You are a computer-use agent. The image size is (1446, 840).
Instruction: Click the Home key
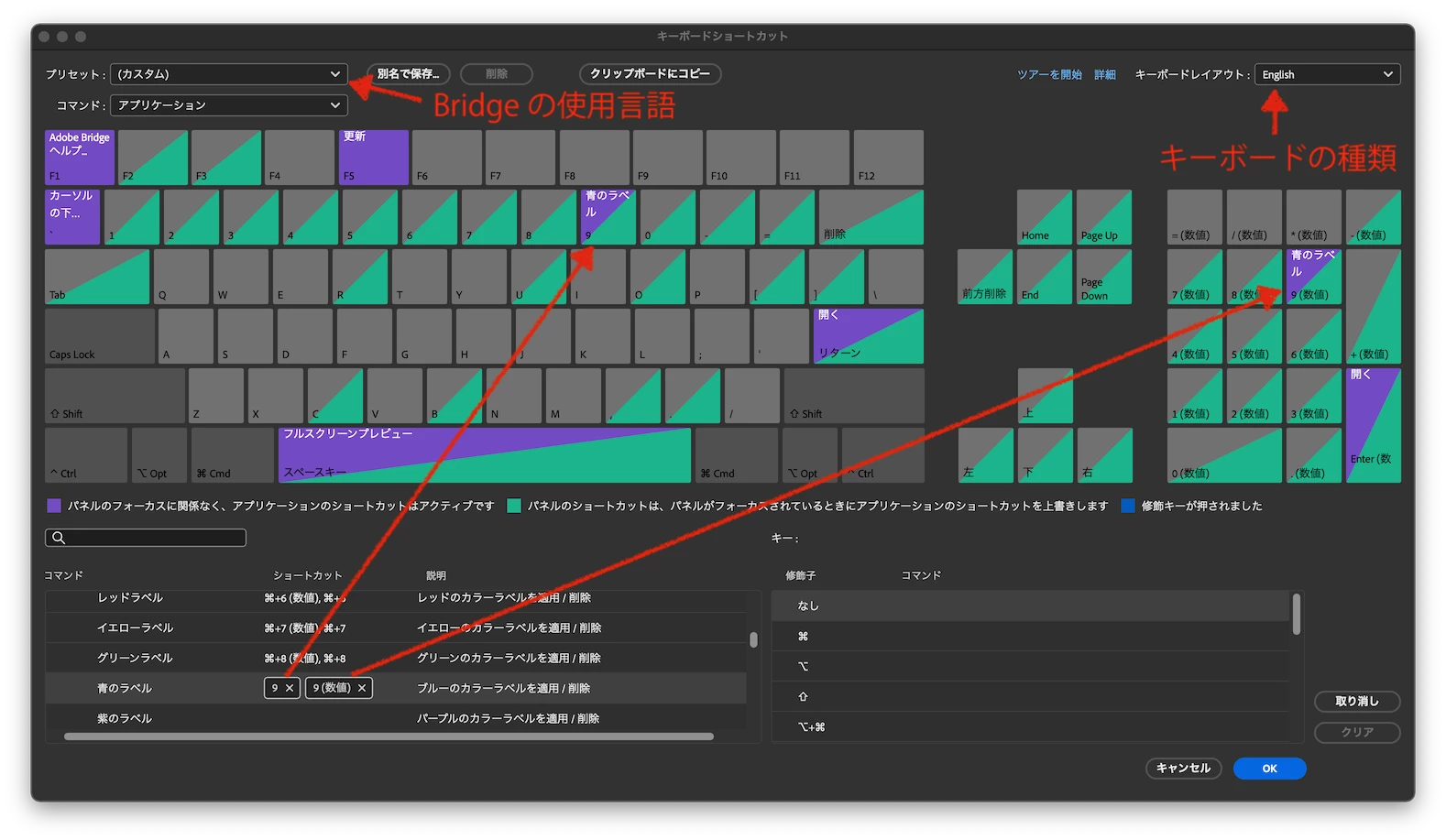[x=1045, y=217]
